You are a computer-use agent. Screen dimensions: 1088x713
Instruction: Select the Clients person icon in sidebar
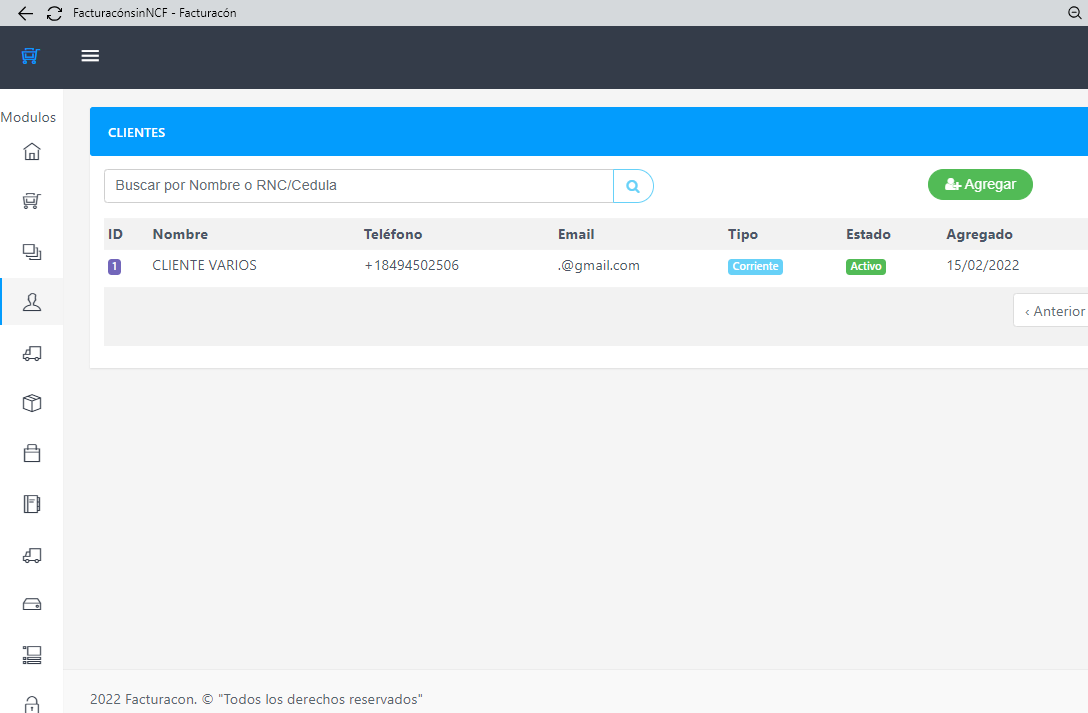pyautogui.click(x=32, y=302)
